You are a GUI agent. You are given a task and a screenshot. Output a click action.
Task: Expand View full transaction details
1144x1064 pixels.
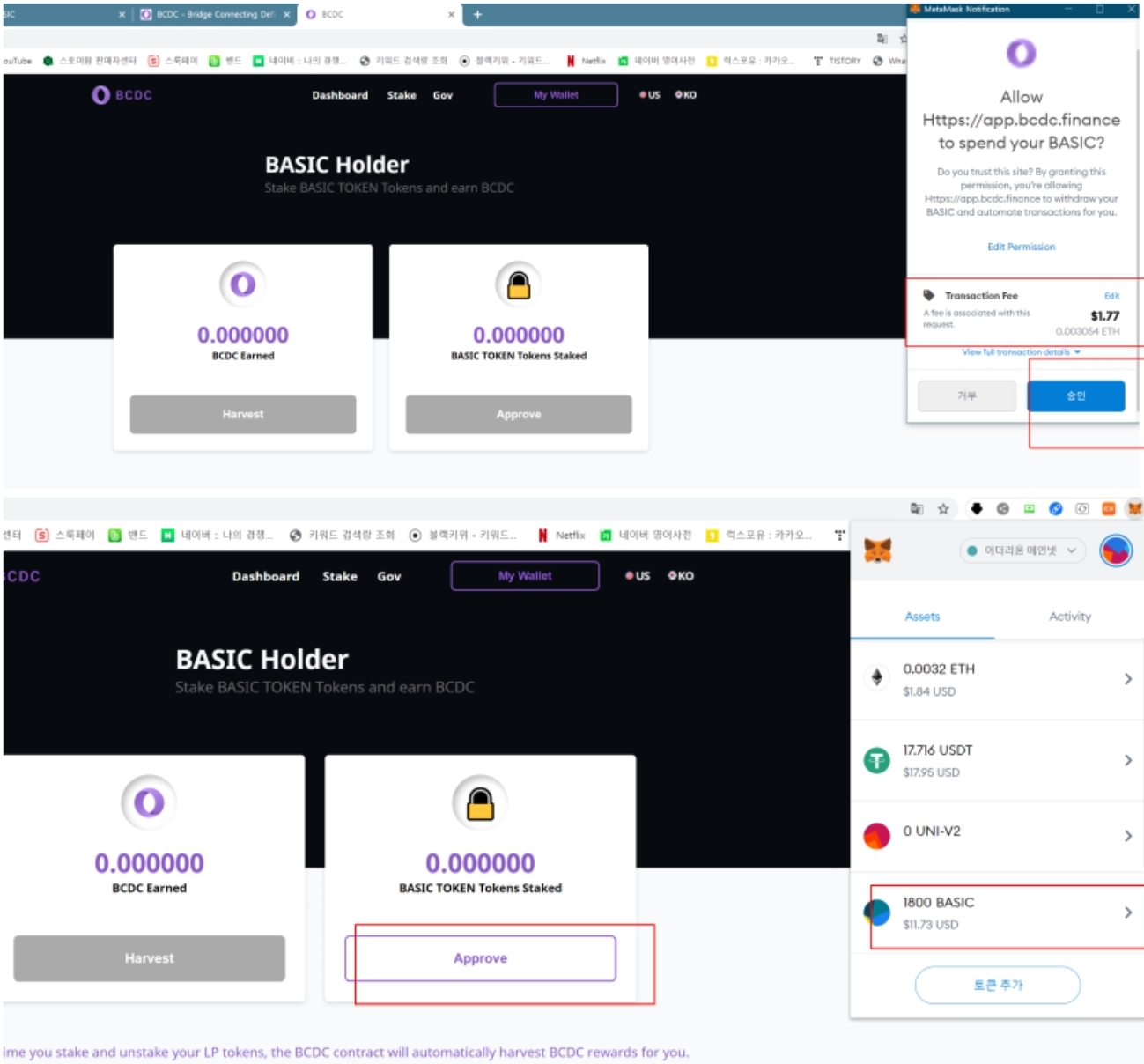[1021, 351]
